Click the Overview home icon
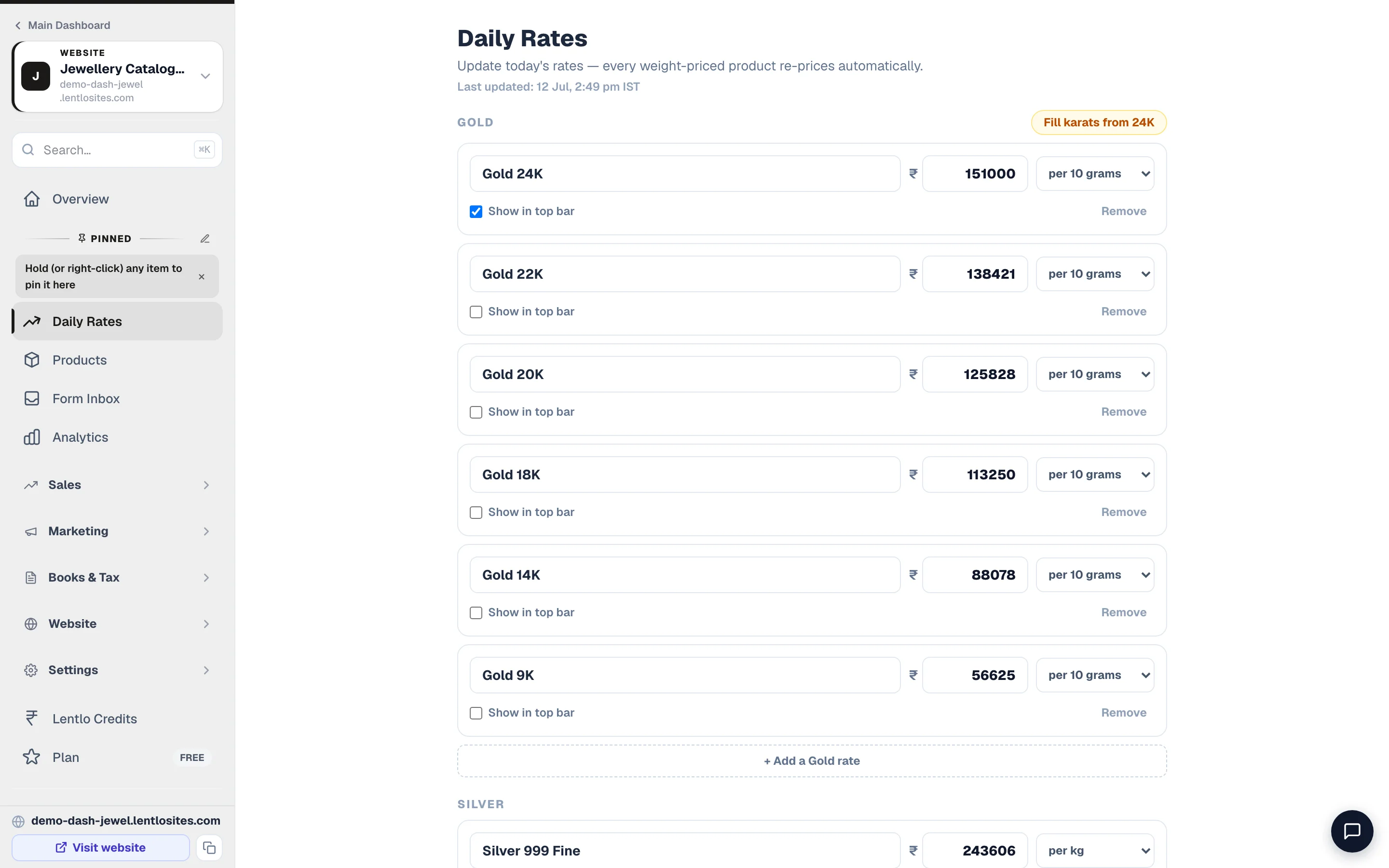1389x868 pixels. [31, 199]
